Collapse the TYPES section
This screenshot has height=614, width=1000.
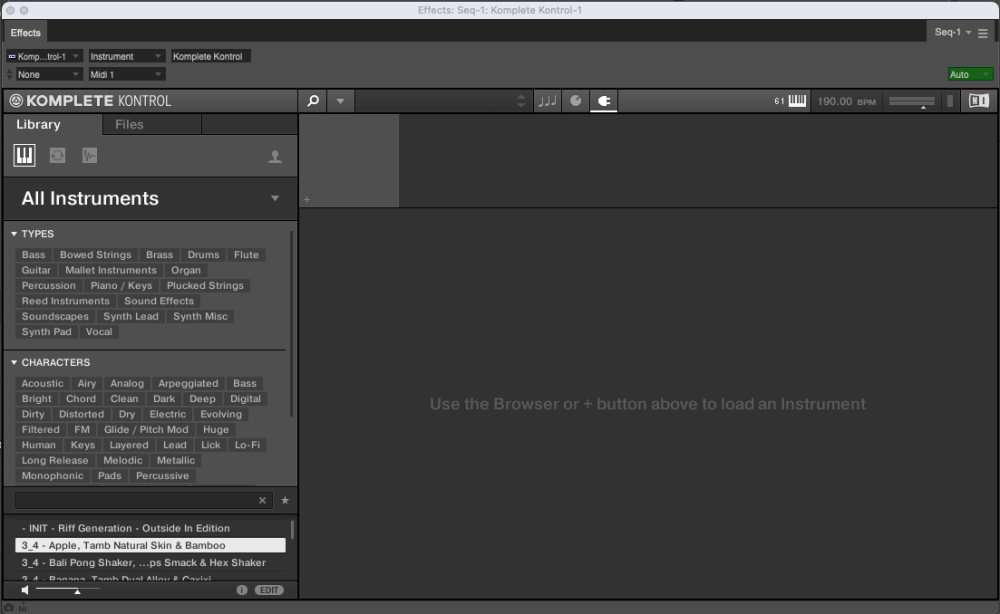[x=14, y=234]
